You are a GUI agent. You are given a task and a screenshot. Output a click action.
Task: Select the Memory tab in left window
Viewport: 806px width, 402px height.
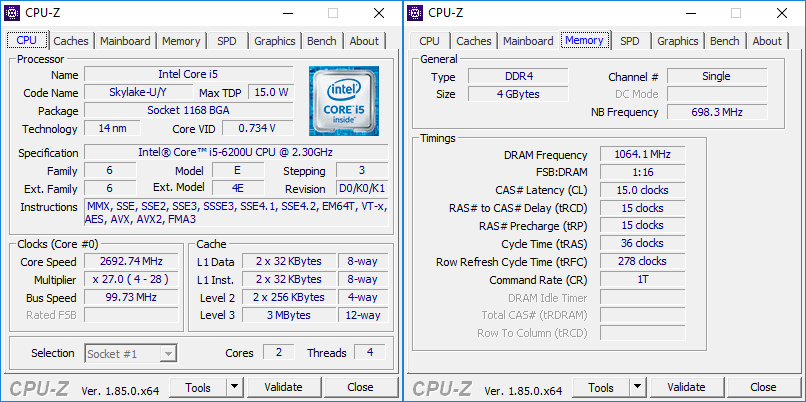[181, 41]
